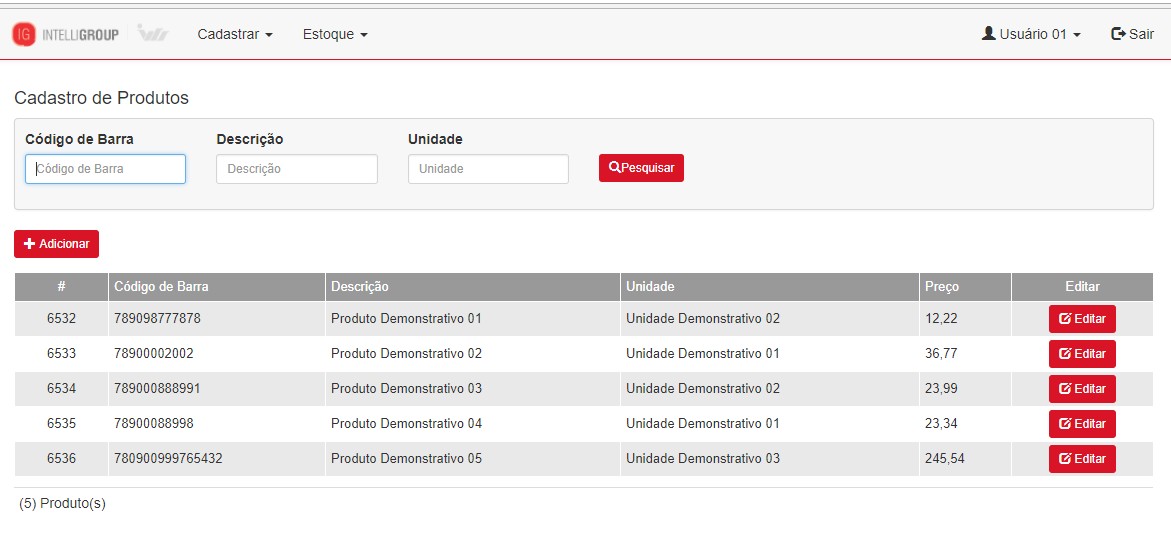Click the Sair logout icon

tap(1118, 34)
